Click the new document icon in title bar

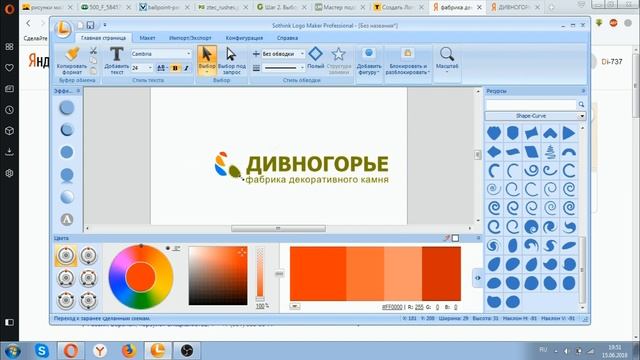coord(80,25)
